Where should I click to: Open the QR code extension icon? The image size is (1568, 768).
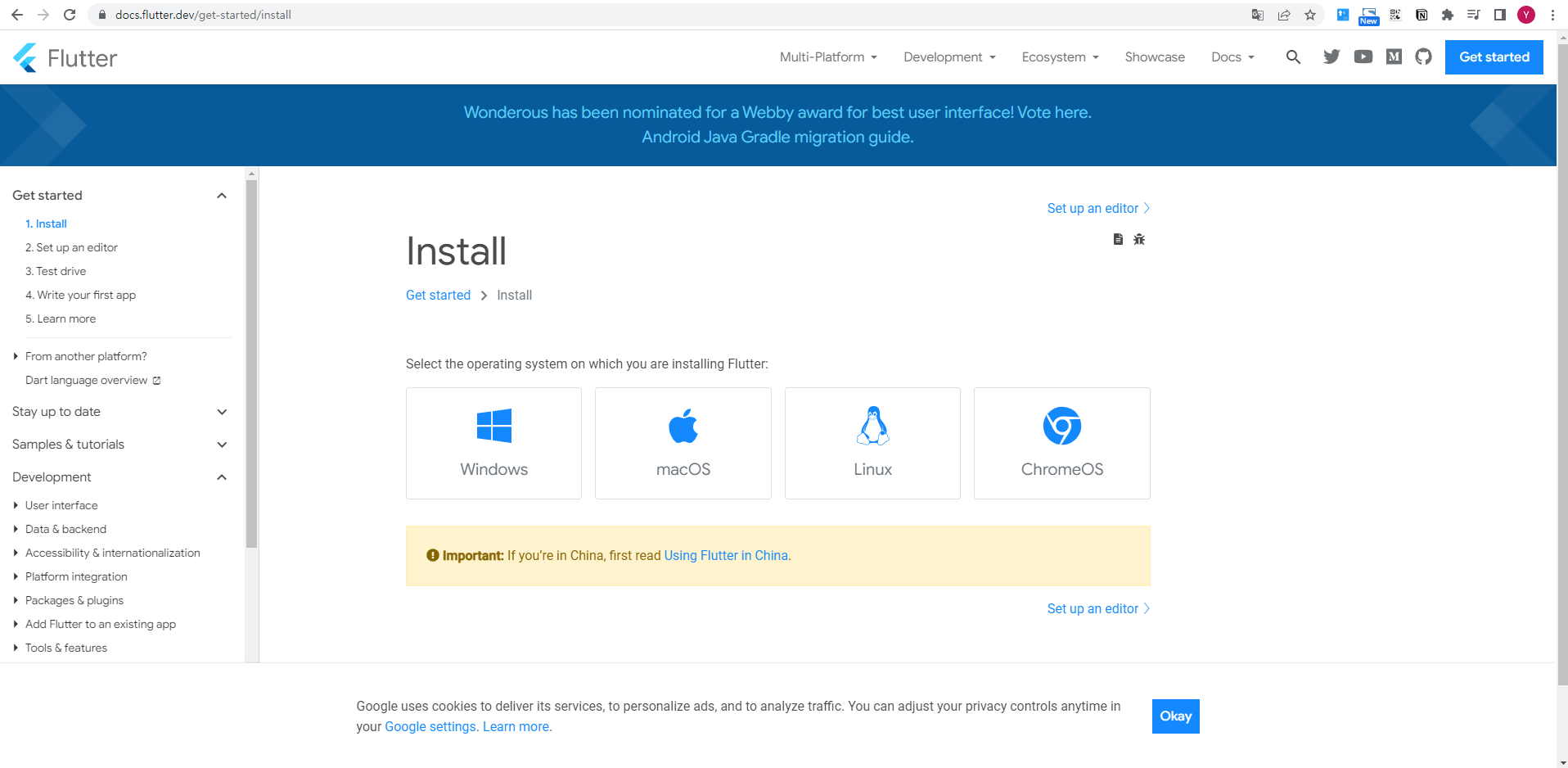coord(1395,15)
